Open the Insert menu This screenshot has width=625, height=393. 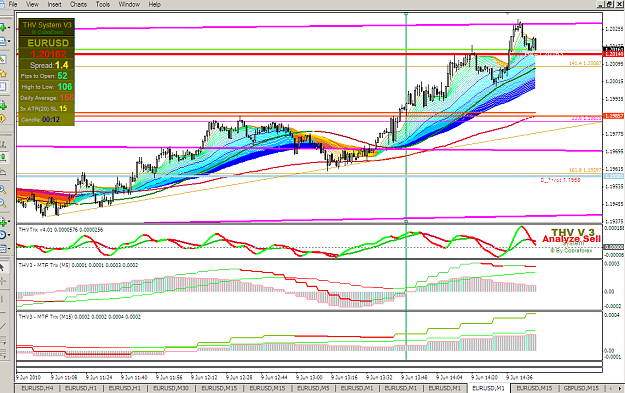55,4
